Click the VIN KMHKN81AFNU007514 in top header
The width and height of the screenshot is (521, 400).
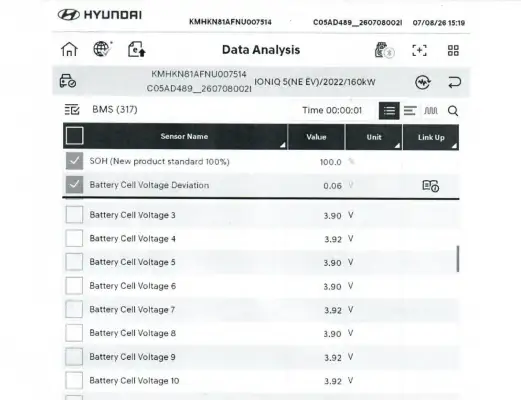tap(230, 22)
